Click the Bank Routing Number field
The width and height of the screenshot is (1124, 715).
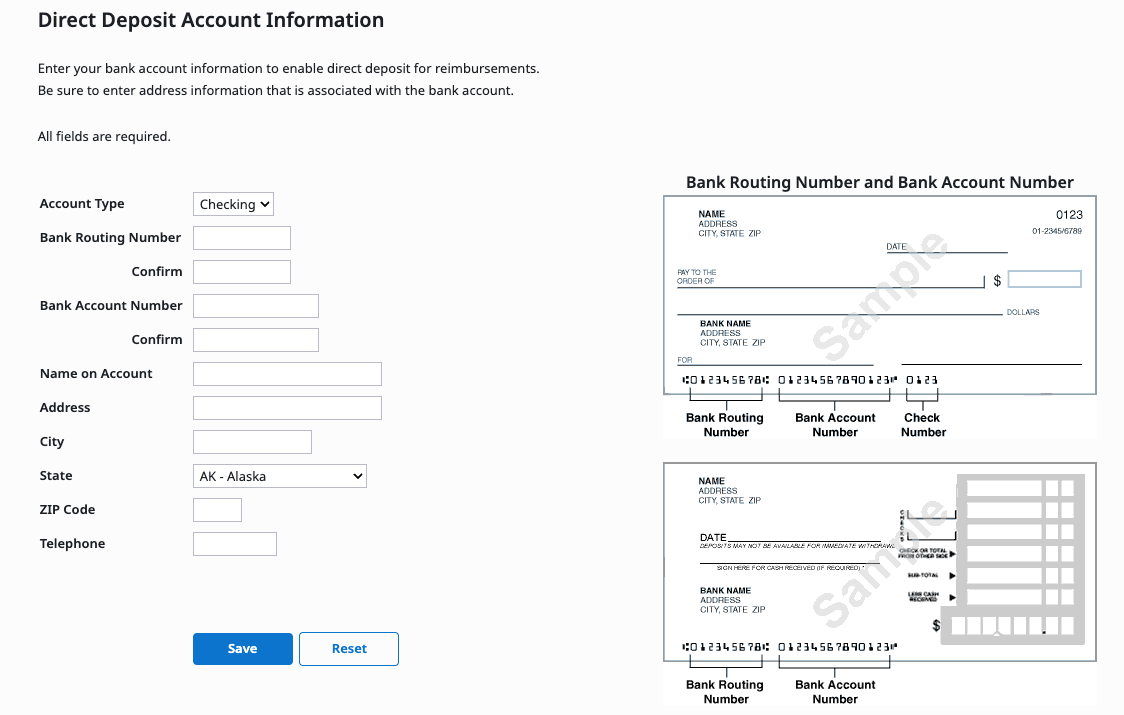[242, 238]
